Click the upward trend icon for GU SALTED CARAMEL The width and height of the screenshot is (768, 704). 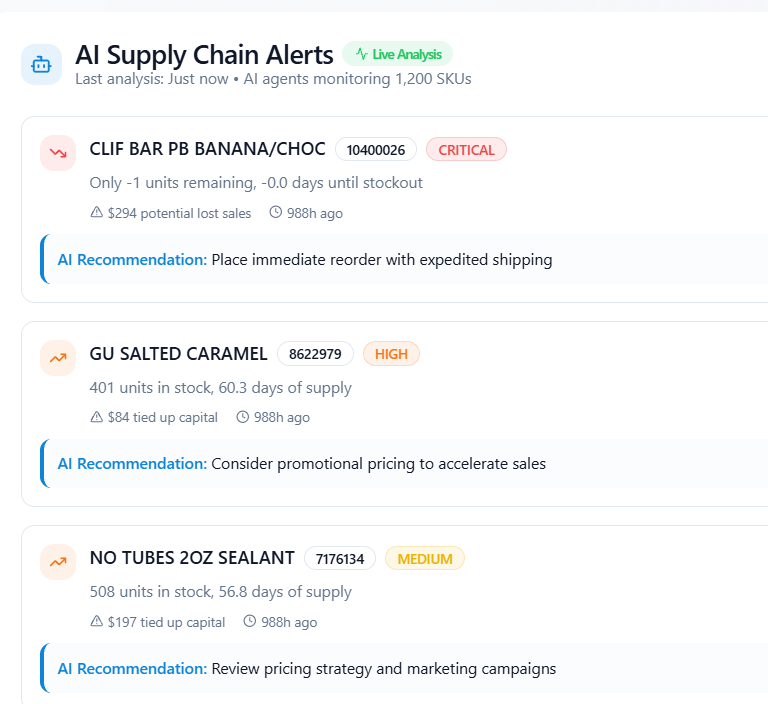[x=58, y=357]
